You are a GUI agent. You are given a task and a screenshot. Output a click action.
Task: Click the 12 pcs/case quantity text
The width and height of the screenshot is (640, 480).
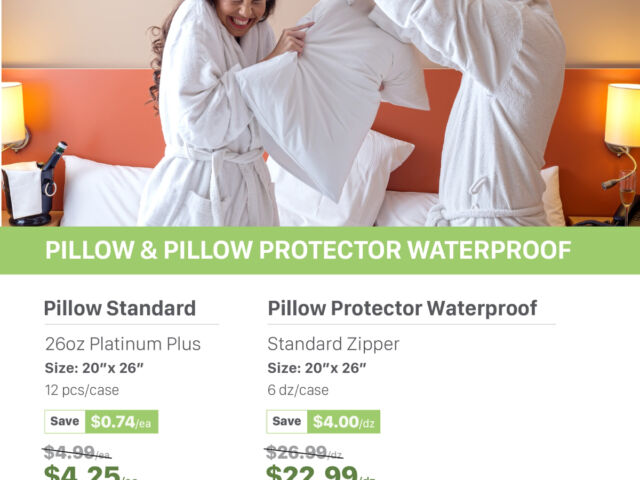pos(82,390)
